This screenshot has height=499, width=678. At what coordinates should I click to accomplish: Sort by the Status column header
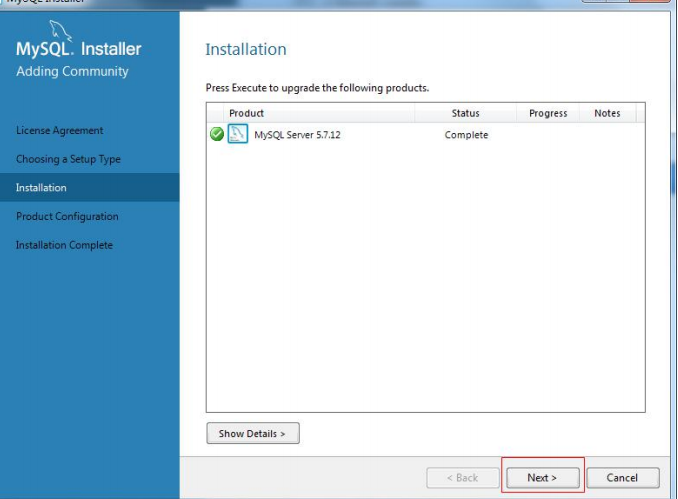coord(466,113)
